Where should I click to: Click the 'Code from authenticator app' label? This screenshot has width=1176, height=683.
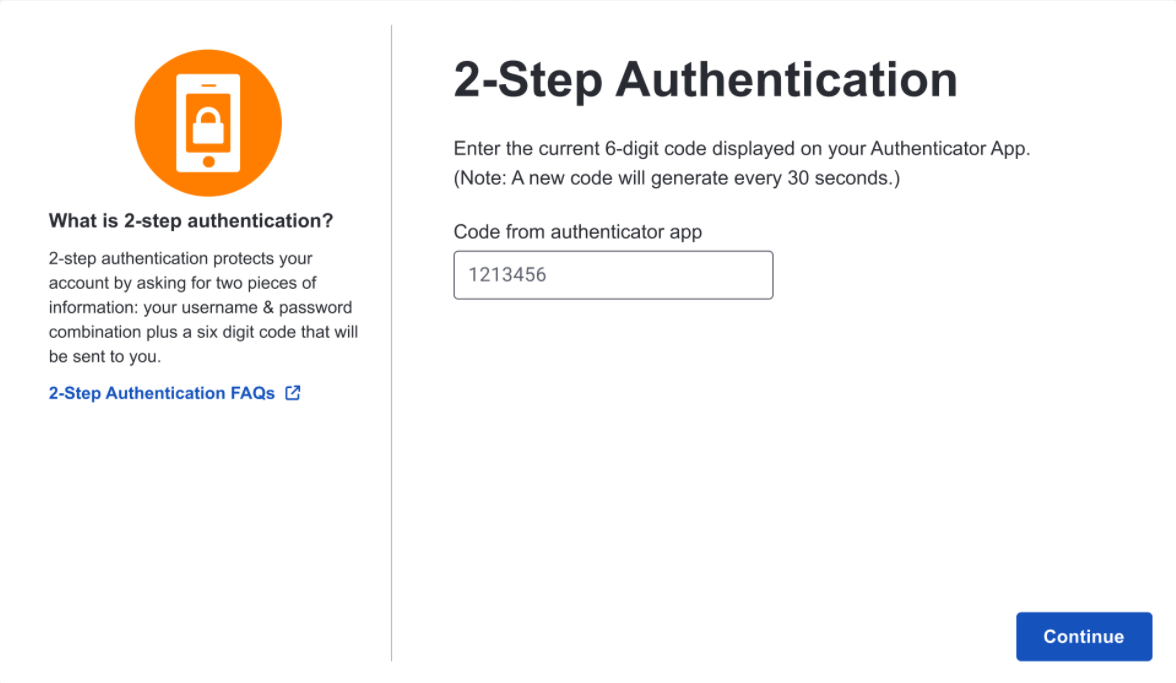(578, 232)
